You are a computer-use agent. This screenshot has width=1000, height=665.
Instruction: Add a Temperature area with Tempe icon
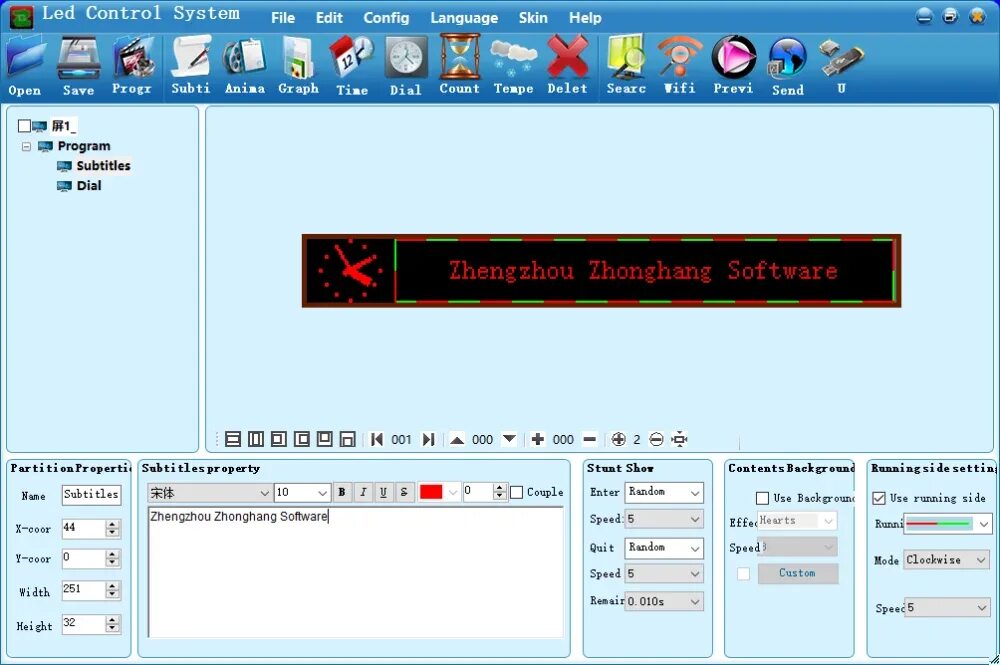coord(513,66)
